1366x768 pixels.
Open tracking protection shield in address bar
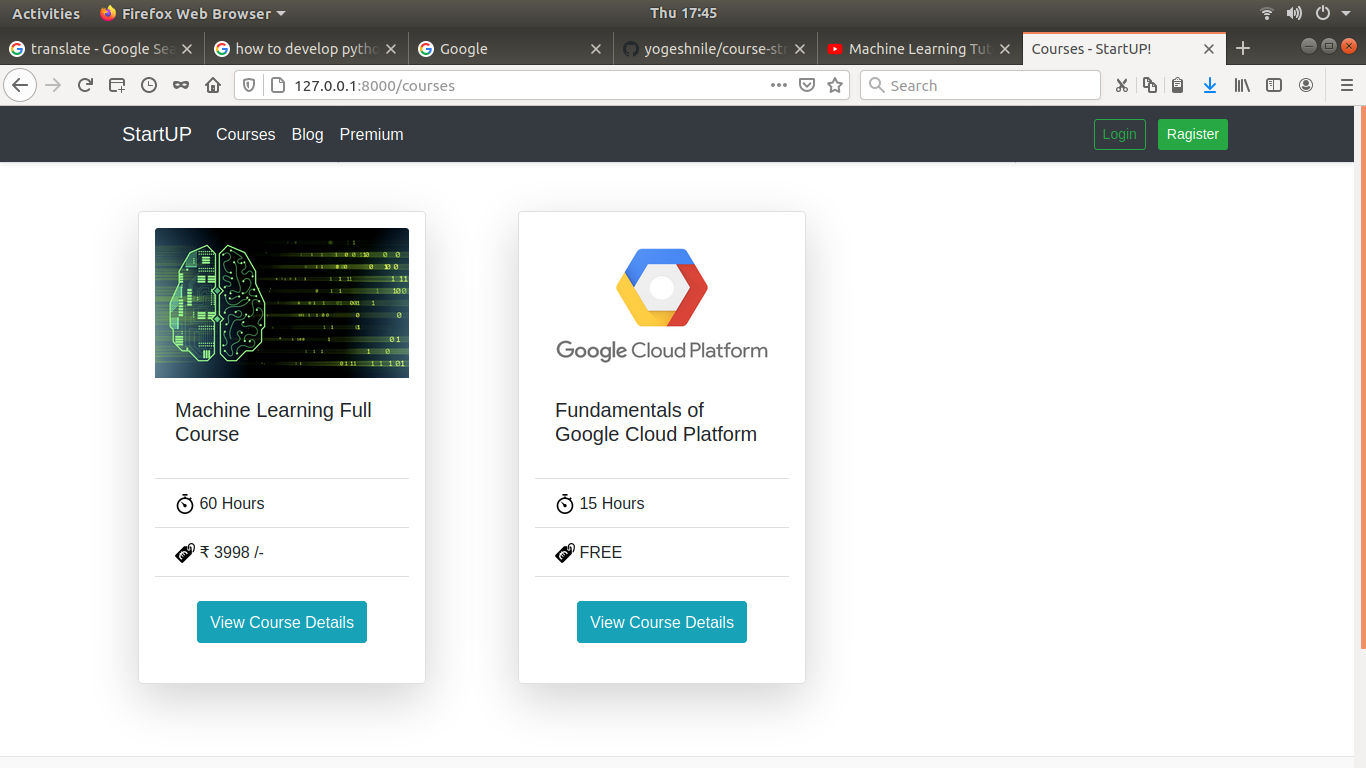250,85
